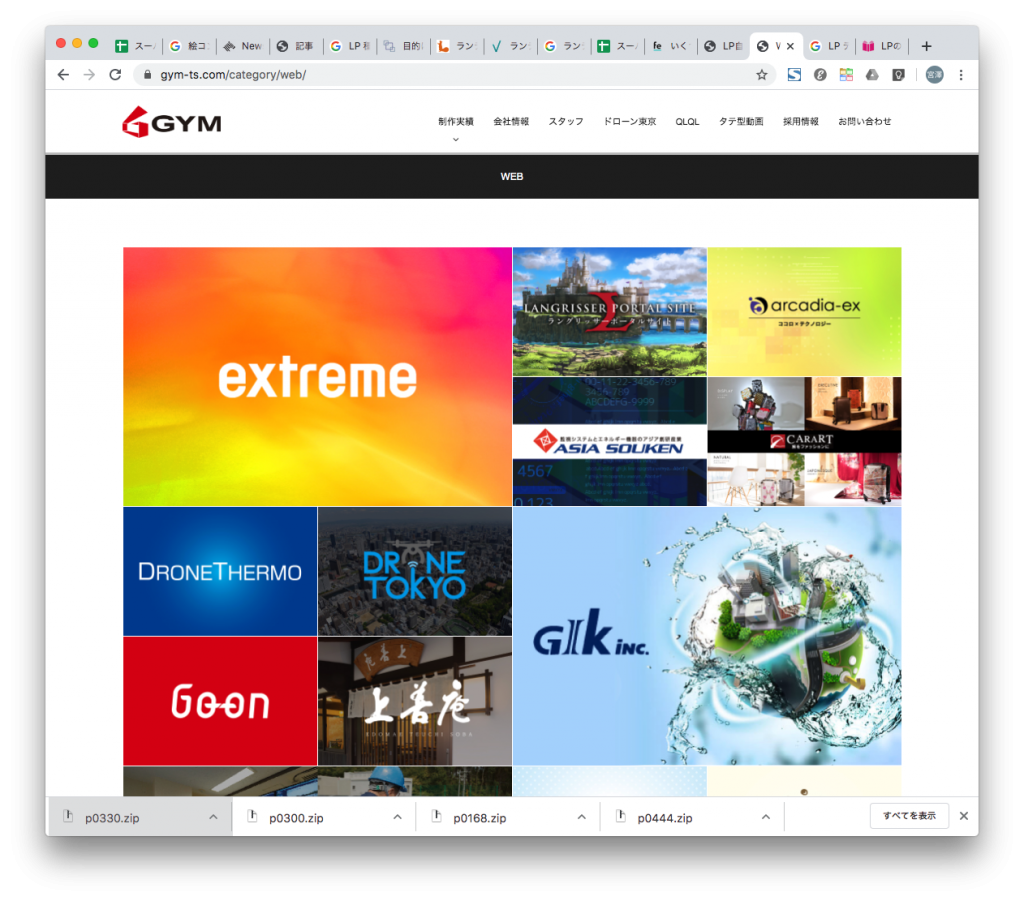Go forward with the forward arrow
1024x901 pixels.
pyautogui.click(x=89, y=75)
